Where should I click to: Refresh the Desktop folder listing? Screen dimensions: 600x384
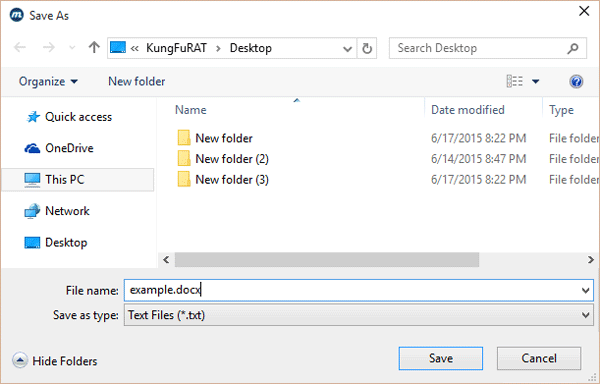pos(367,48)
